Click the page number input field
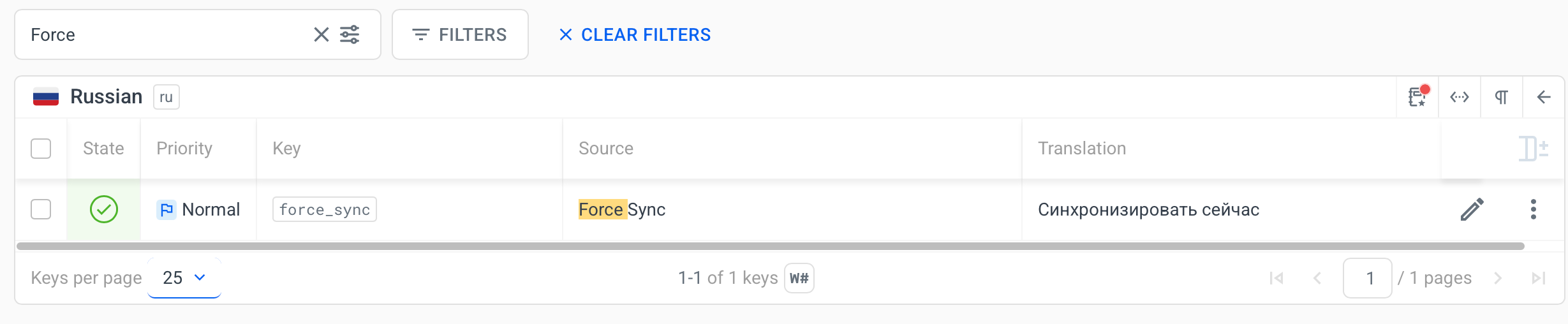Screen dimensions: 1568x324 (1367, 278)
